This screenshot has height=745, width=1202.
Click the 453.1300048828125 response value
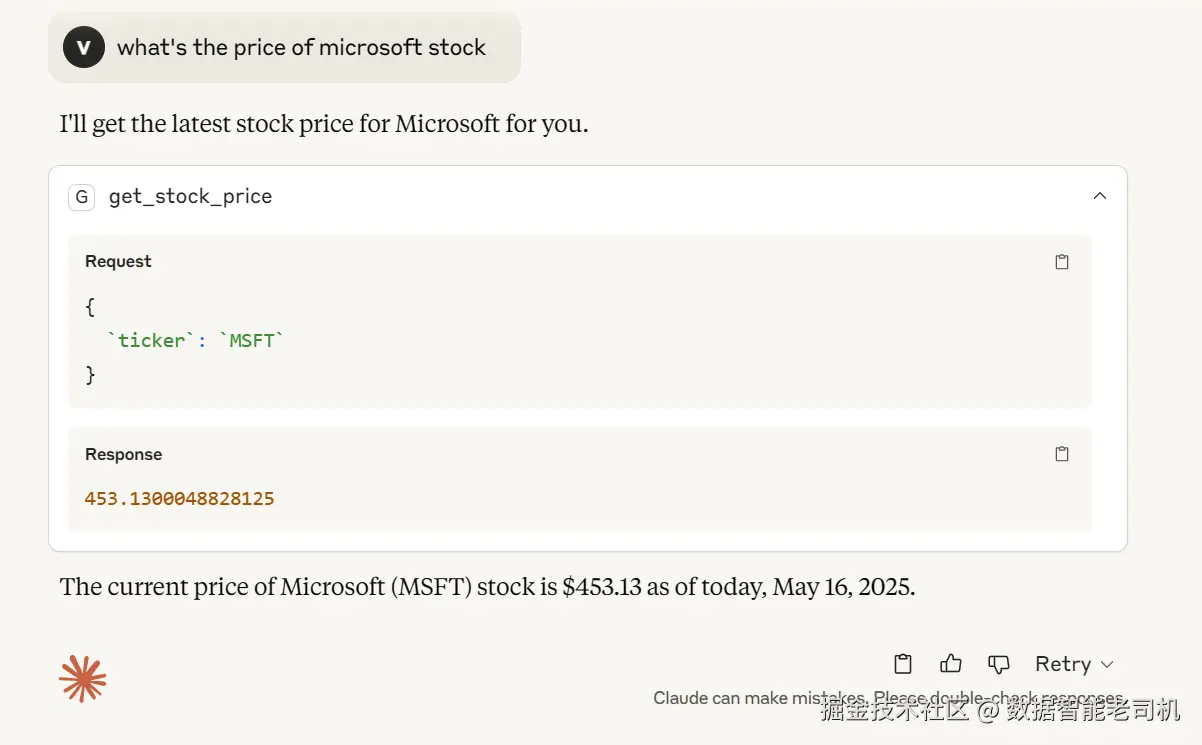[x=180, y=498]
